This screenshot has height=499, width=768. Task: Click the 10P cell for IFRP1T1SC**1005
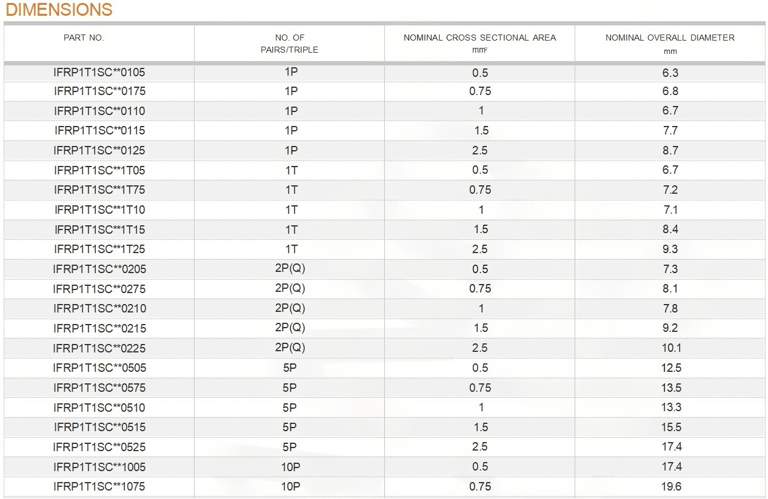(x=290, y=467)
